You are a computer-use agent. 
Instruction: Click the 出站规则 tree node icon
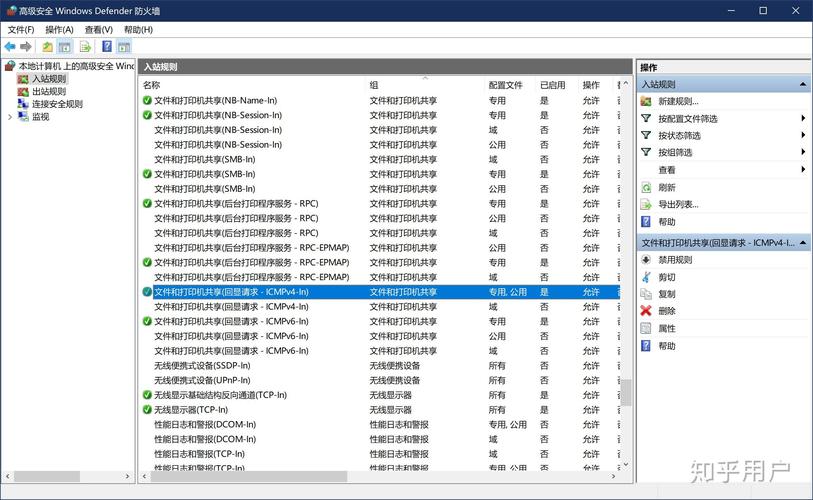pyautogui.click(x=23, y=91)
